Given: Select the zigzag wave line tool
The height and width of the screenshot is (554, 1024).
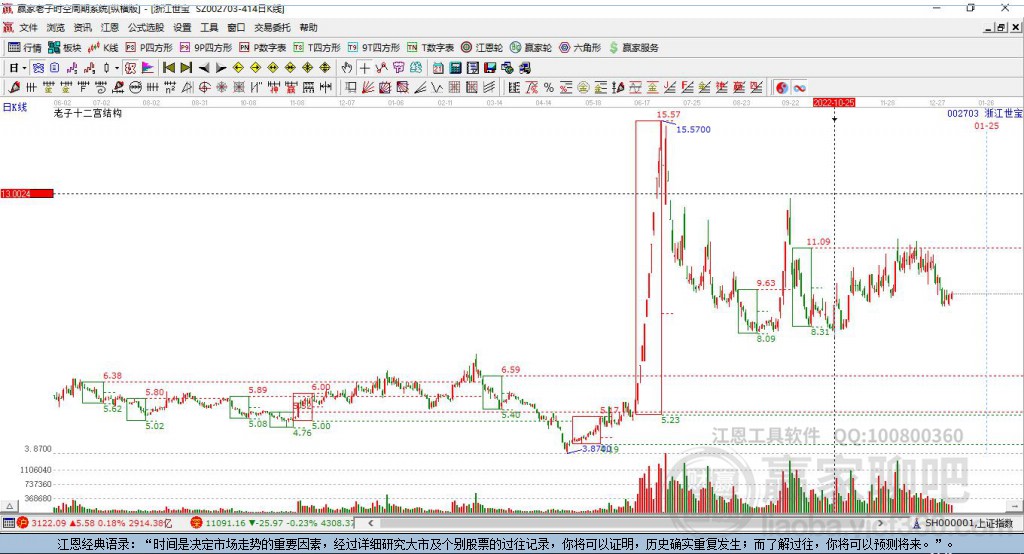Looking at the screenshot, I should pyautogui.click(x=437, y=88).
